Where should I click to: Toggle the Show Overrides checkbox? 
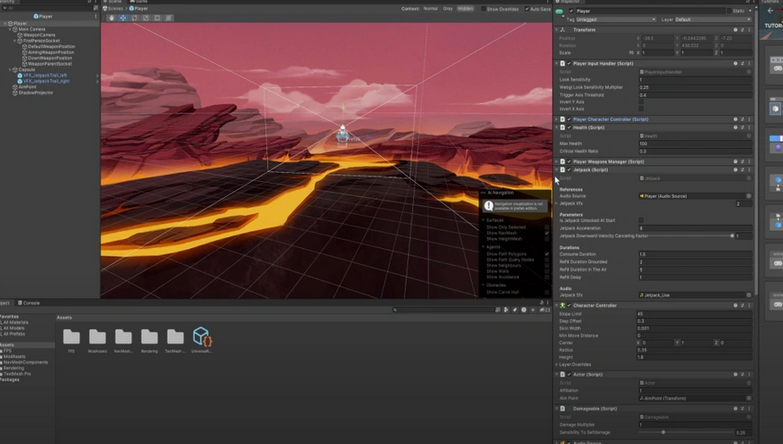tap(482, 9)
